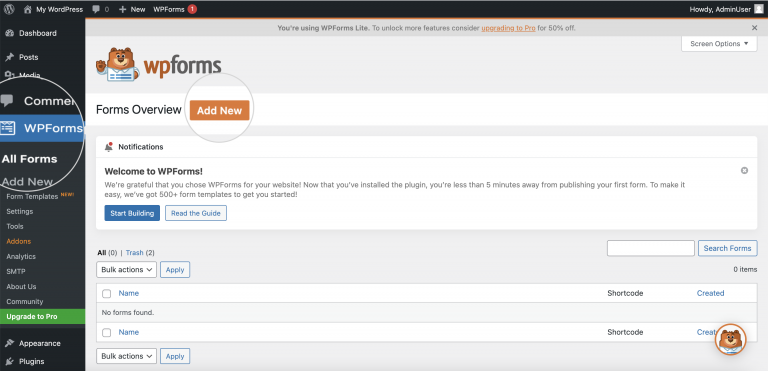
Task: Click the Search Forms button
Action: 727,248
